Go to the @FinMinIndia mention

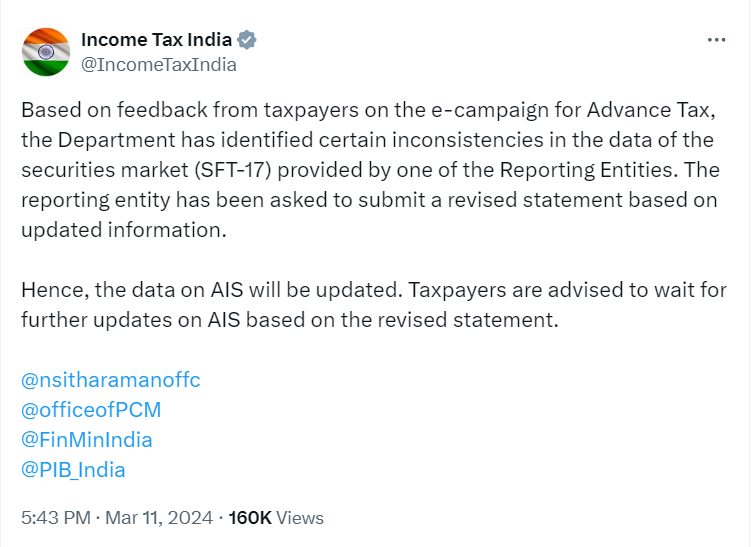point(86,440)
